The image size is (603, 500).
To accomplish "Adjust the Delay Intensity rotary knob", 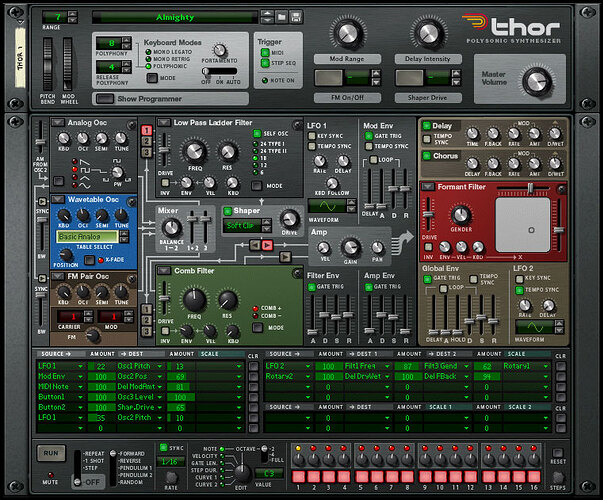I will click(x=428, y=33).
